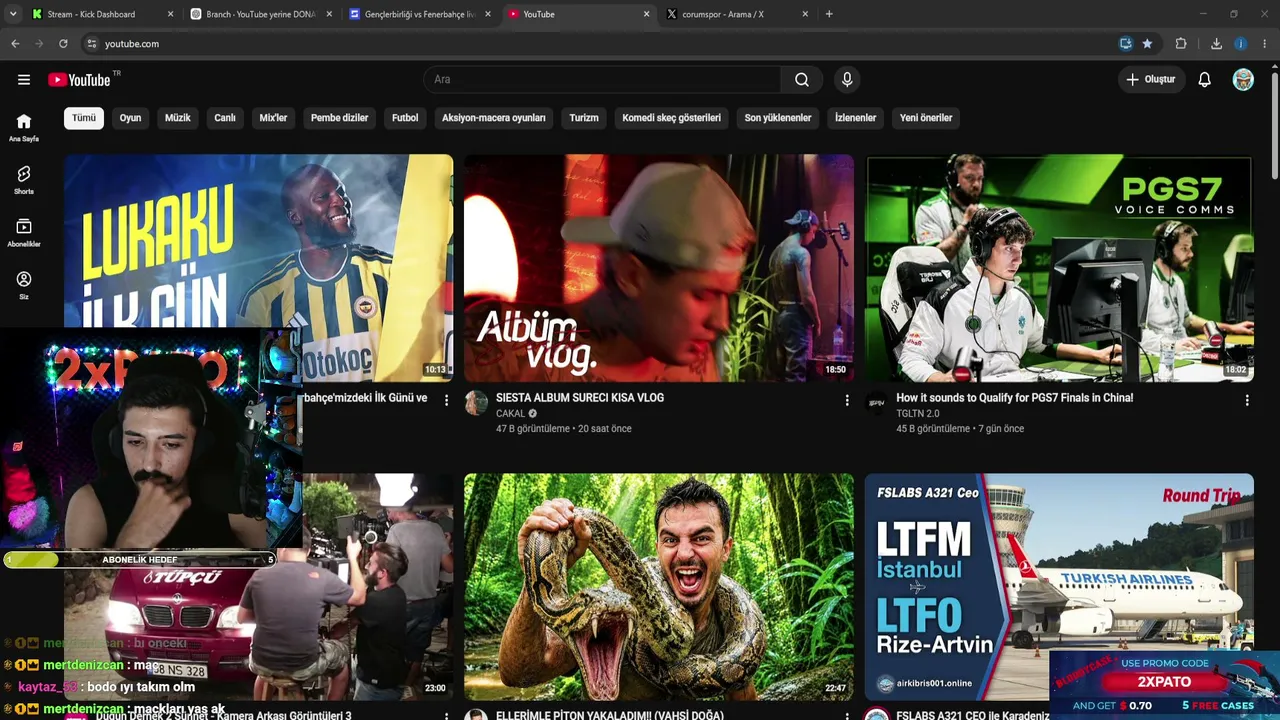Open the SIESTA ALBUM SURECI KISA VLOG title

point(580,398)
